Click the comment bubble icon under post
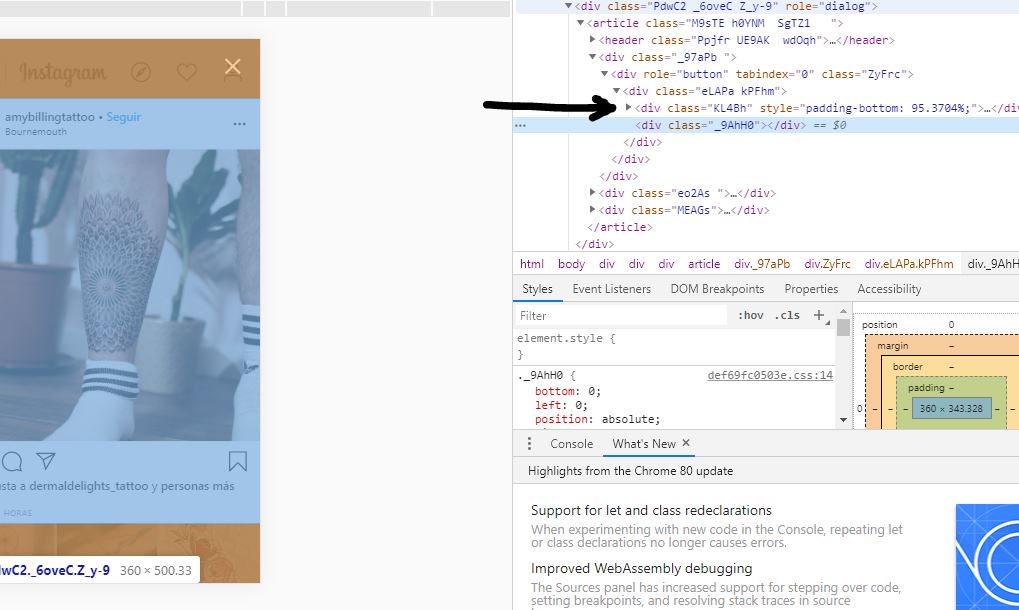This screenshot has width=1019, height=610. coord(12,461)
